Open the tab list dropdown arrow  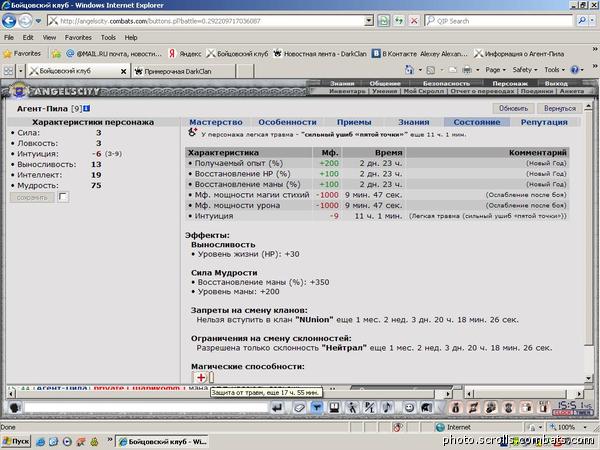[21, 71]
